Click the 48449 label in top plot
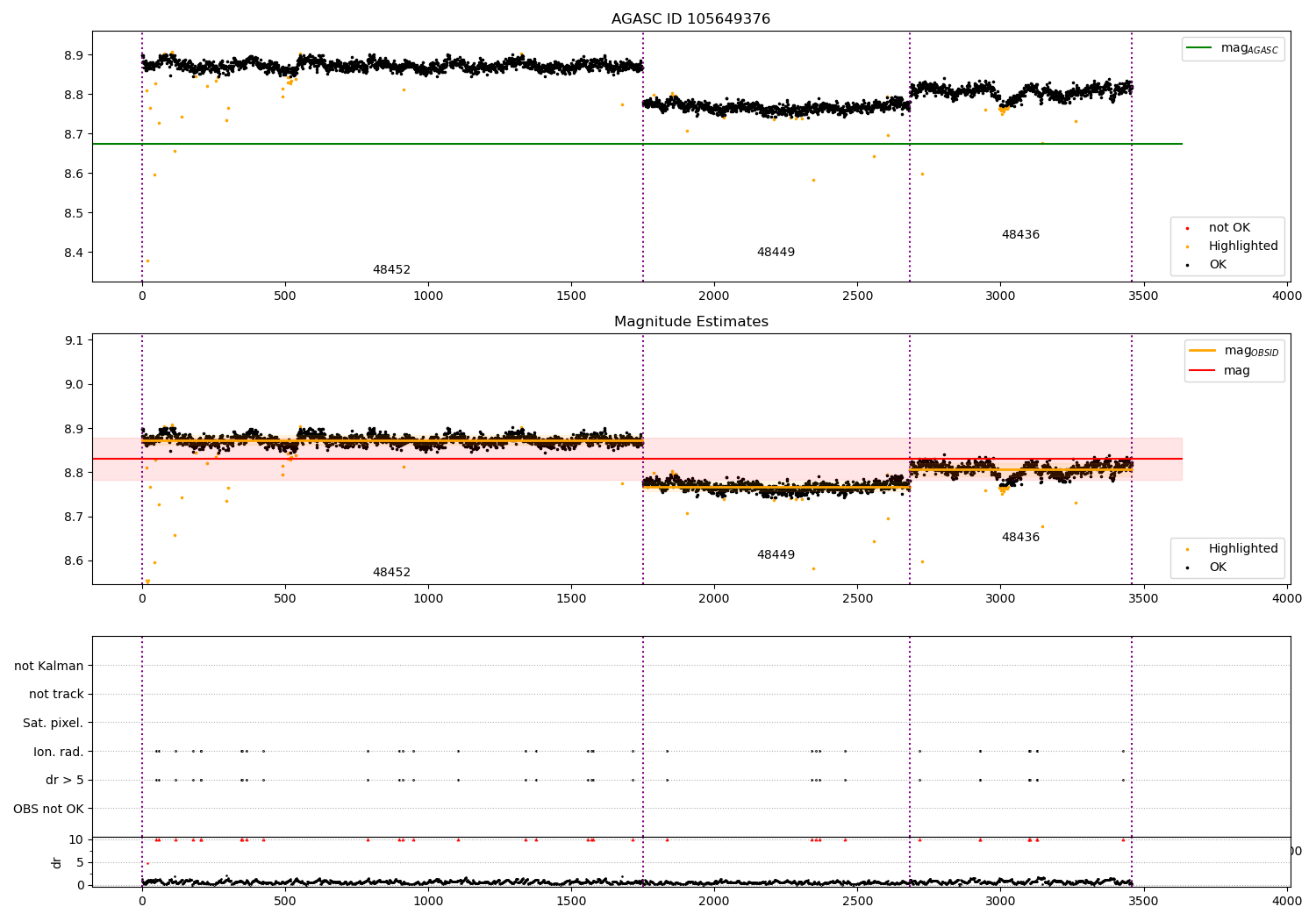The height and width of the screenshot is (921, 1316). (776, 253)
